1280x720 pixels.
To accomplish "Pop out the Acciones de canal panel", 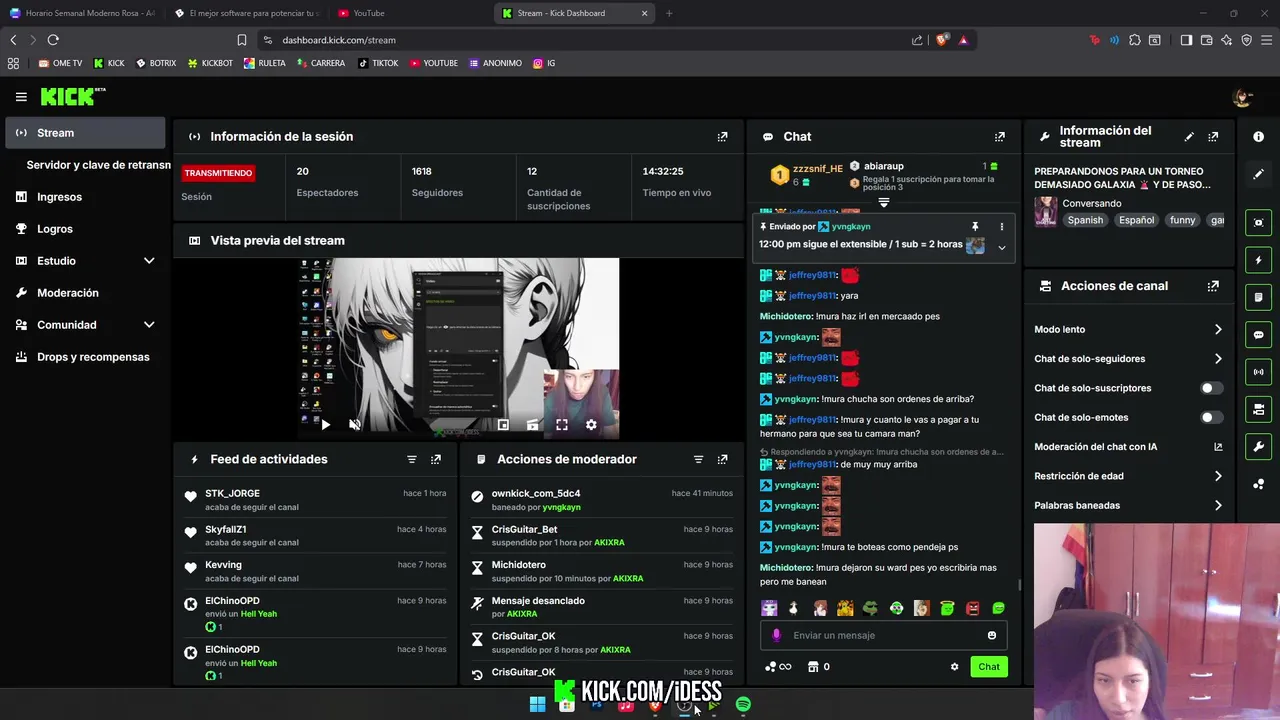I will (1213, 286).
